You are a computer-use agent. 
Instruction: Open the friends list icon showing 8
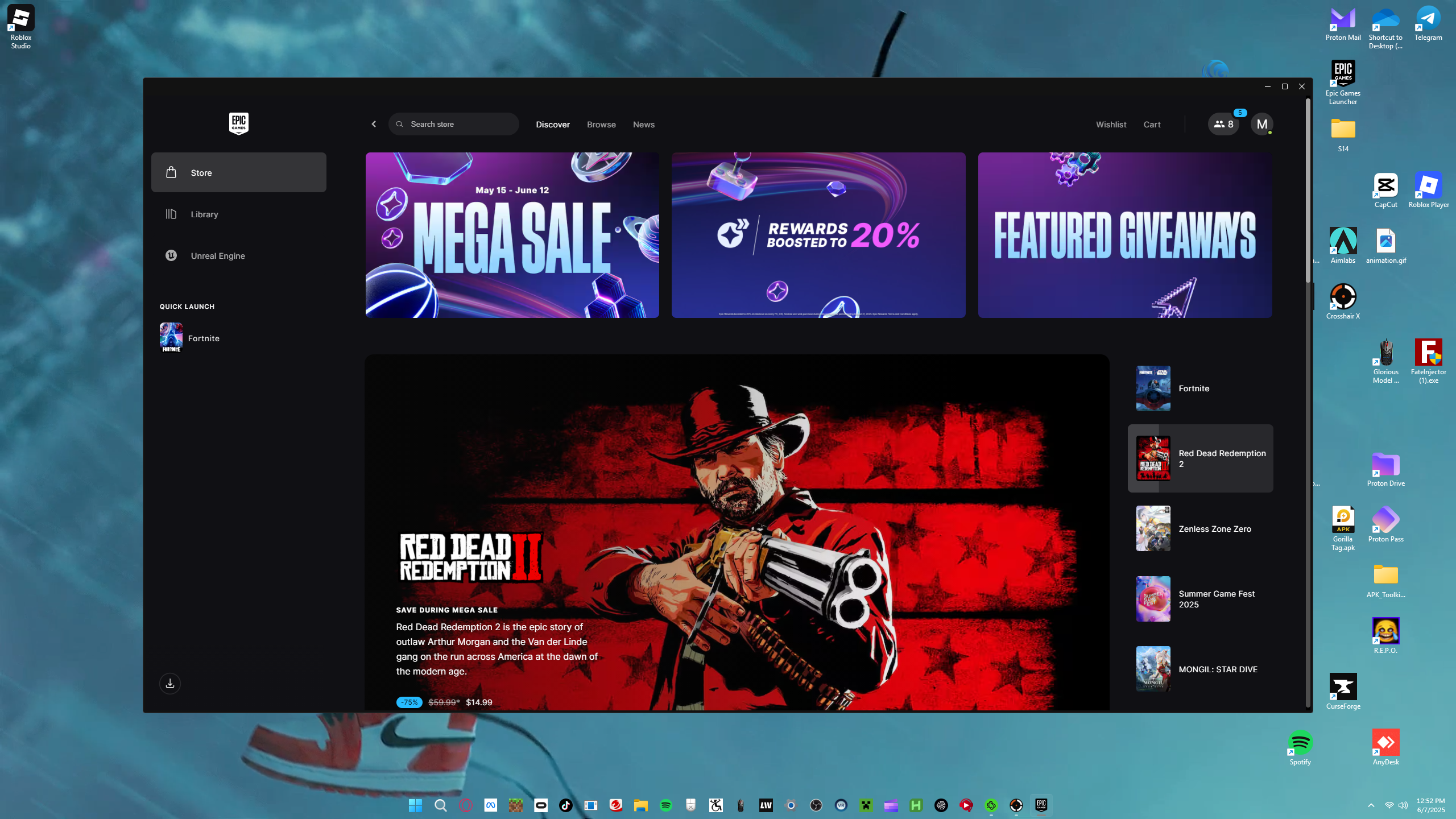(1223, 124)
